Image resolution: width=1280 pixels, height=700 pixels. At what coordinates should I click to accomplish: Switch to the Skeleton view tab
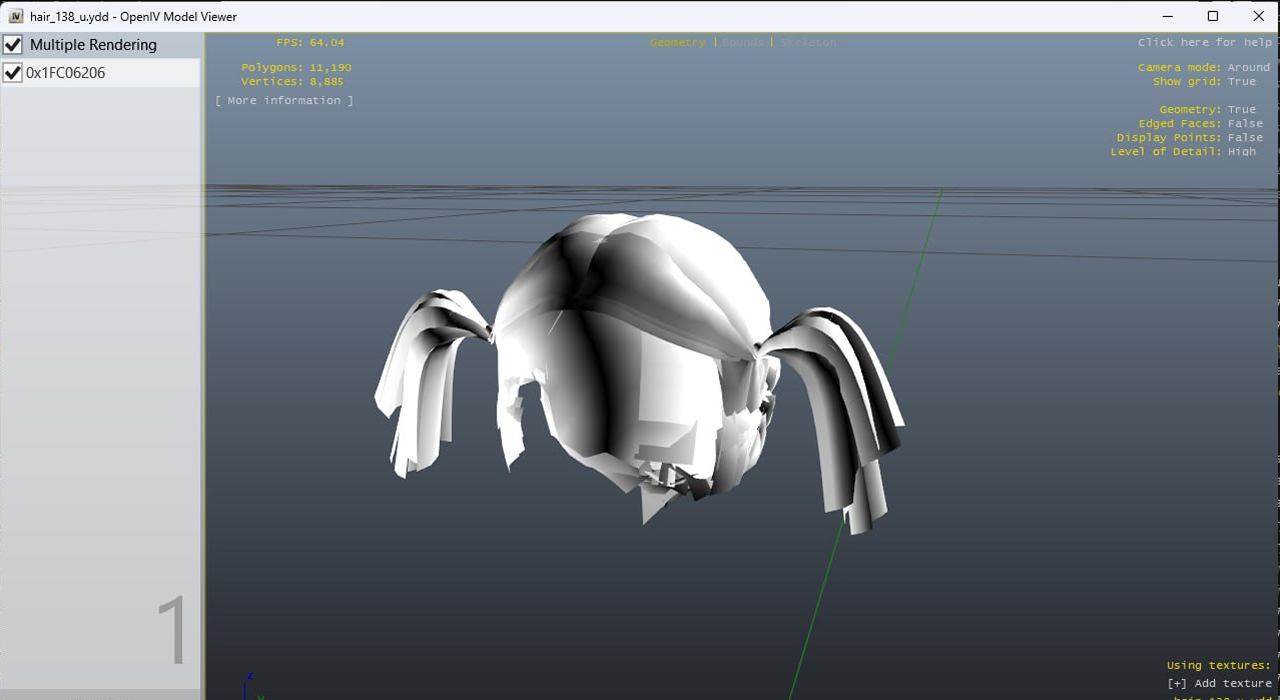point(808,42)
